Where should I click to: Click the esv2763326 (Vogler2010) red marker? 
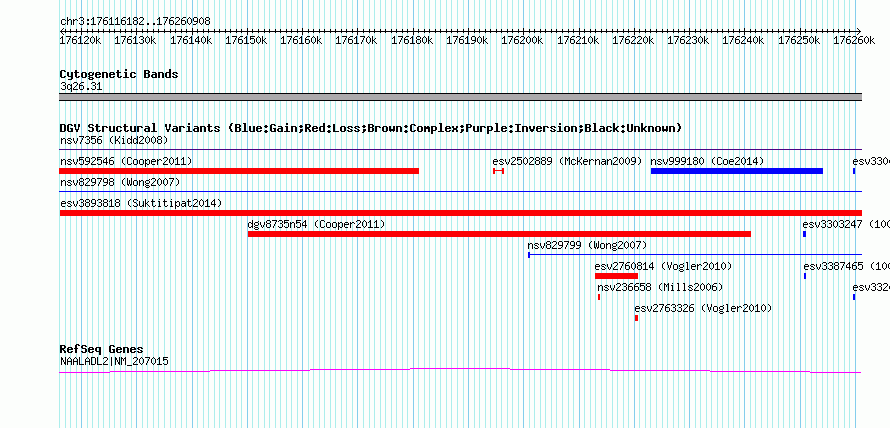[636, 318]
